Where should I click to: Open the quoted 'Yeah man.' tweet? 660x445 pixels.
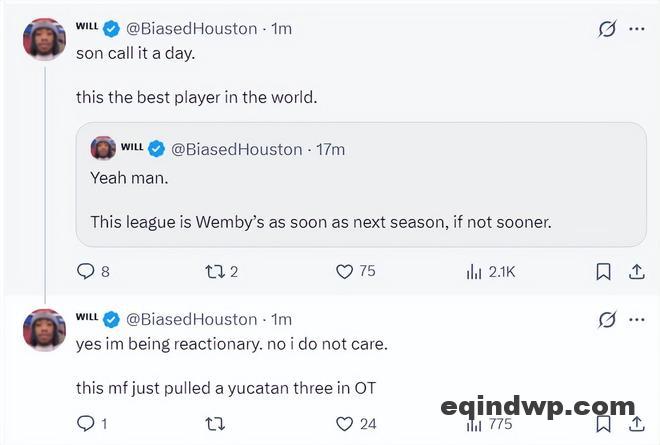click(x=361, y=184)
